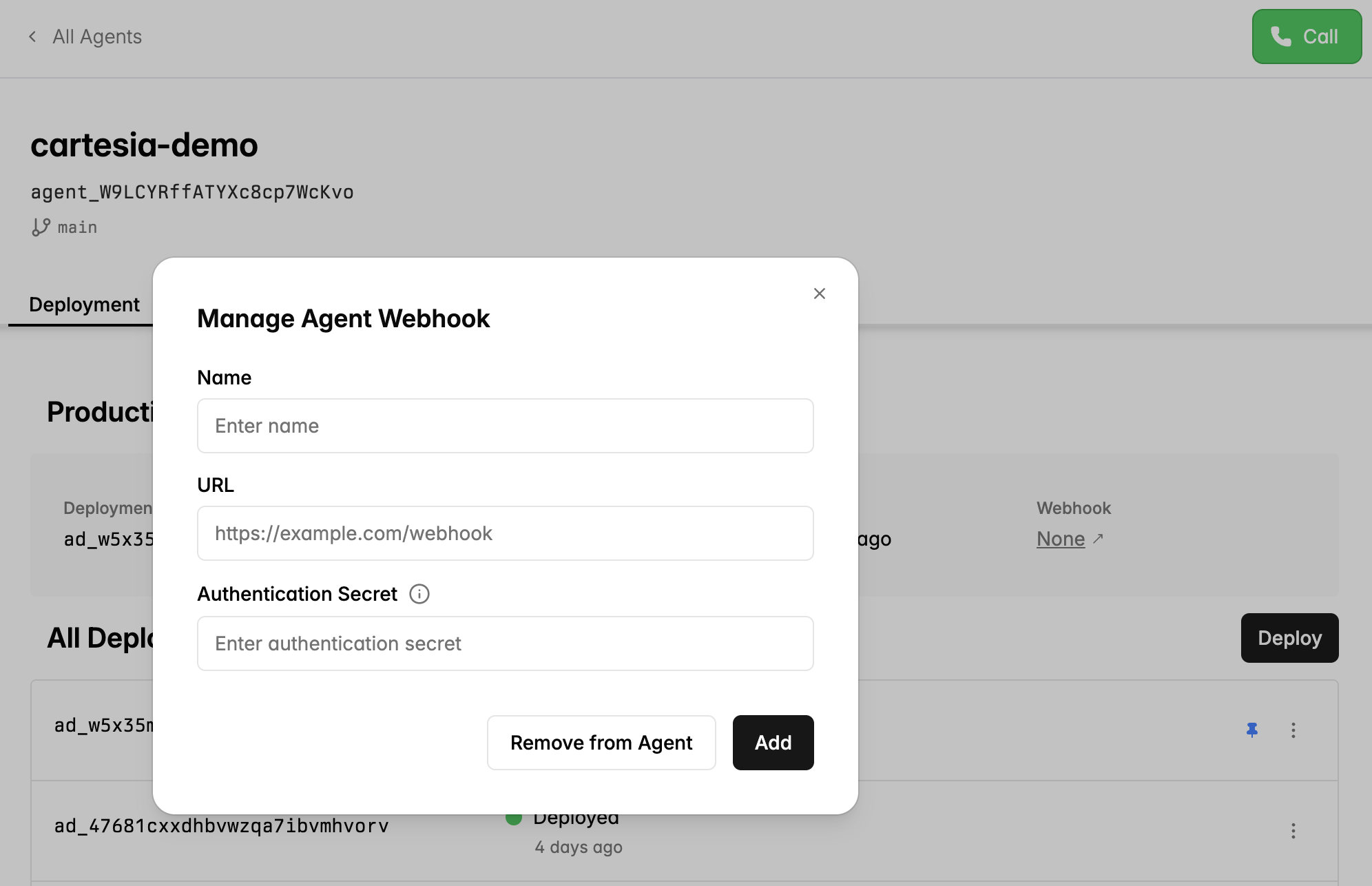Image resolution: width=1372 pixels, height=886 pixels.
Task: Expand the kebab menu on the top deployment row
Action: pyautogui.click(x=1293, y=730)
